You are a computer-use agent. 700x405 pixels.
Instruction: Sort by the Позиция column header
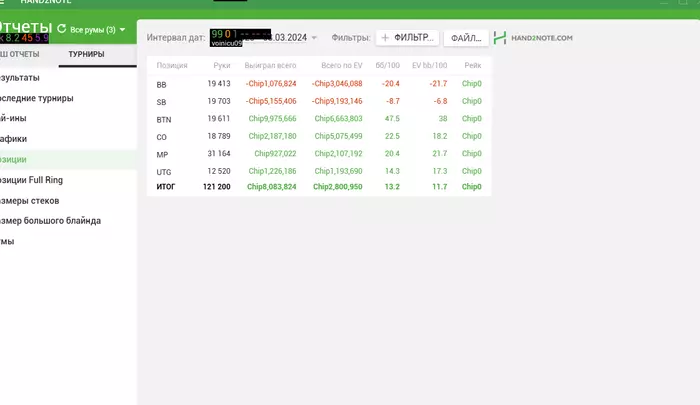coord(172,66)
